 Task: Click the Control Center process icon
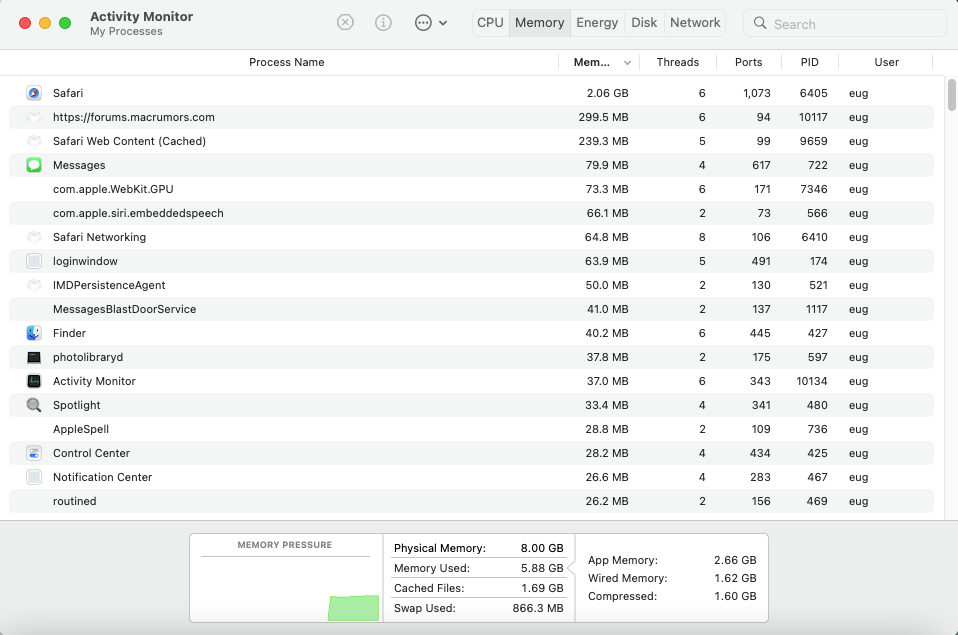click(34, 453)
